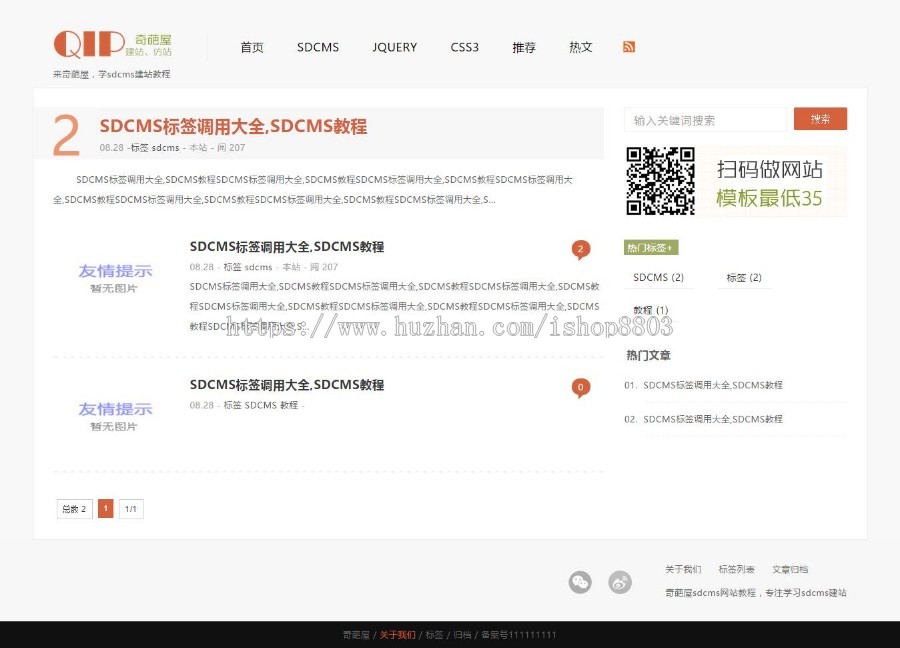
Task: Open the 首页 menu item
Action: point(252,46)
